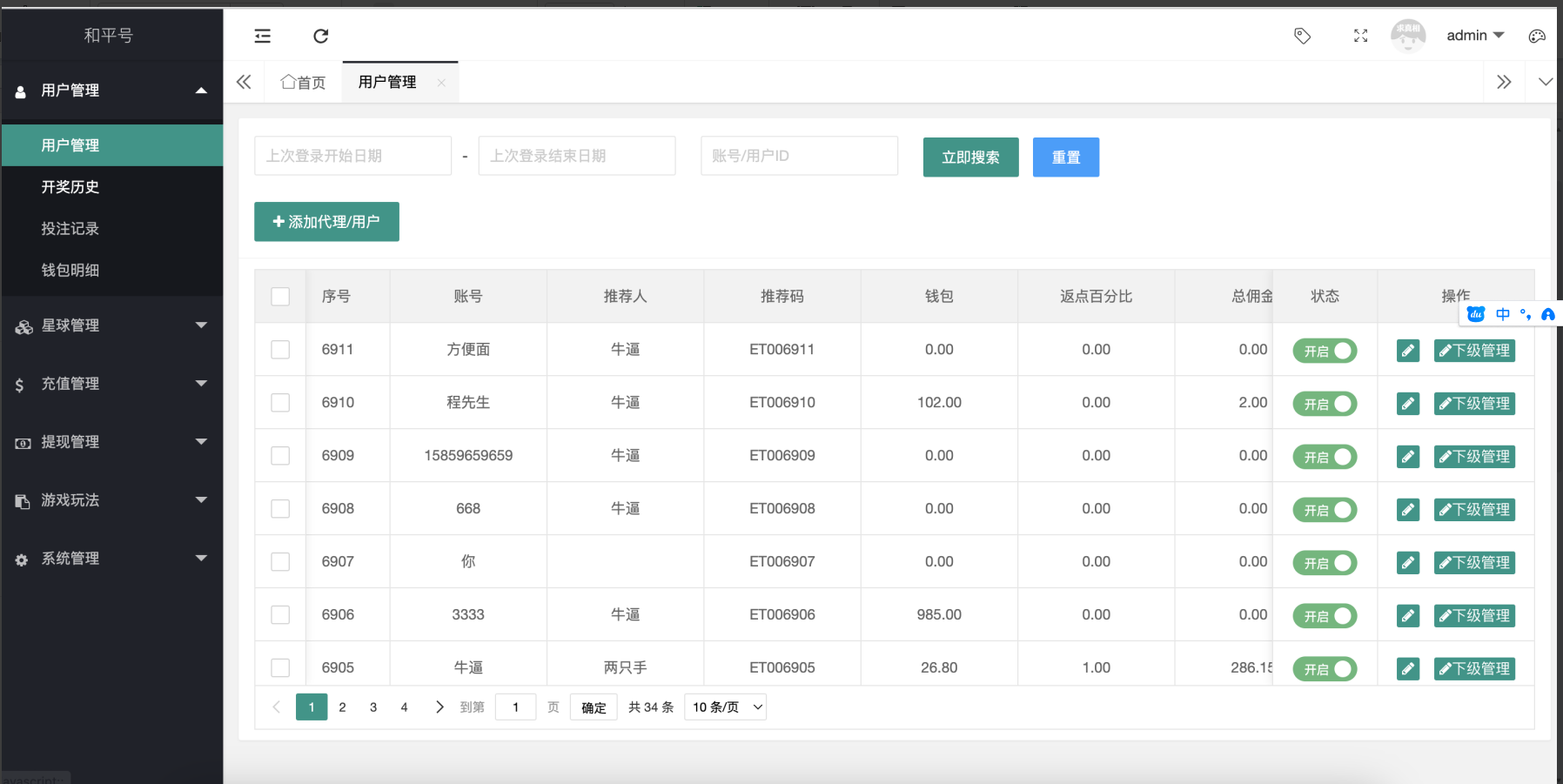Jump to page 4 in pagination
Screen dimensions: 1563x784
(x=404, y=707)
